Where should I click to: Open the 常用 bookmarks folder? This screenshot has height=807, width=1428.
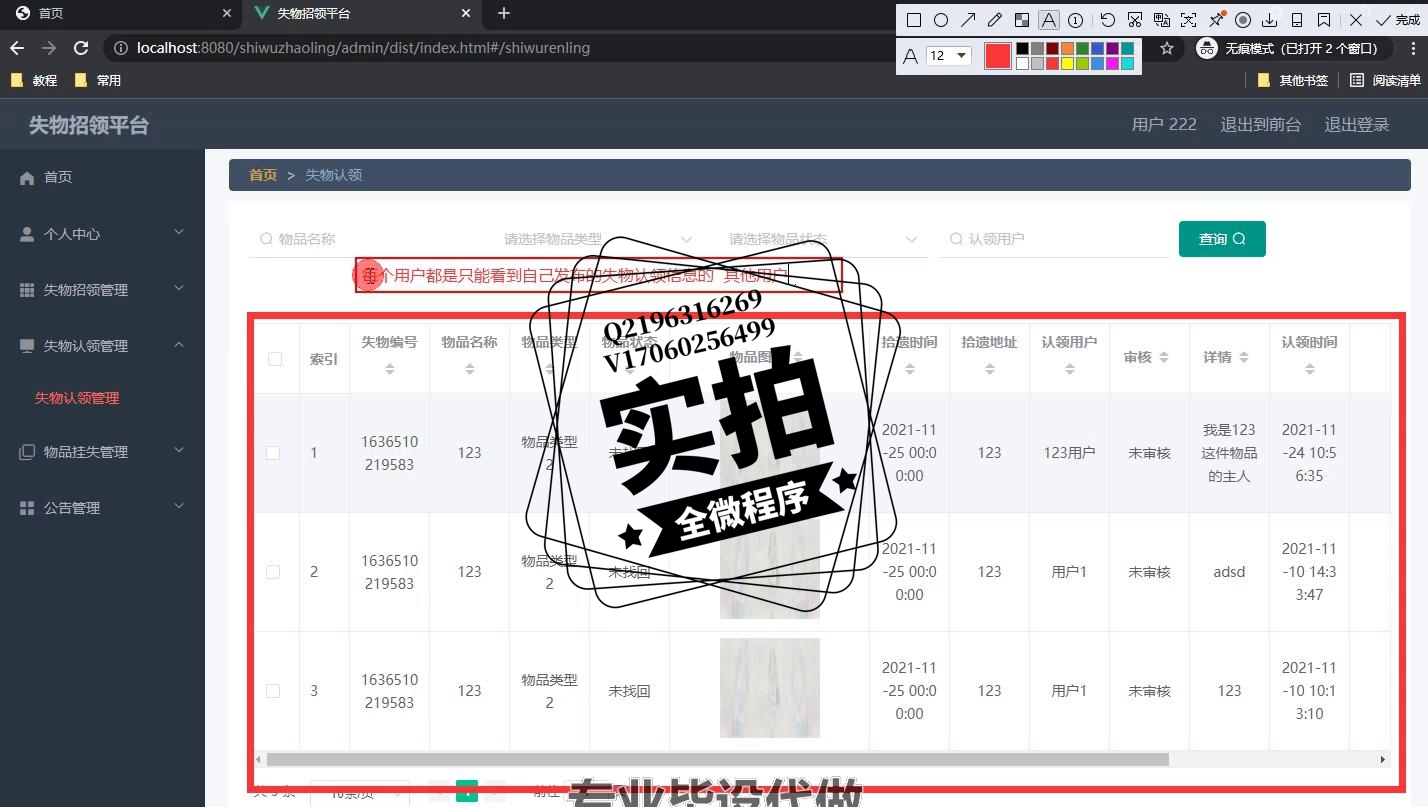coord(97,80)
